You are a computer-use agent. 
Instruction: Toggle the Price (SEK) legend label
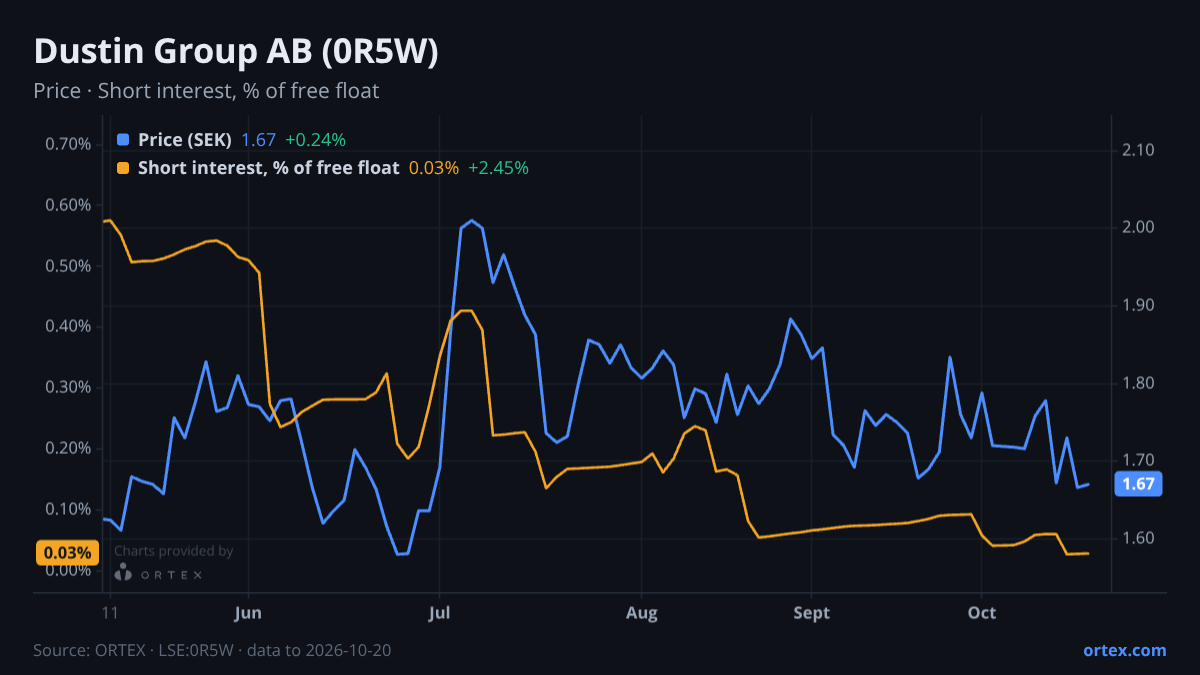click(185, 140)
